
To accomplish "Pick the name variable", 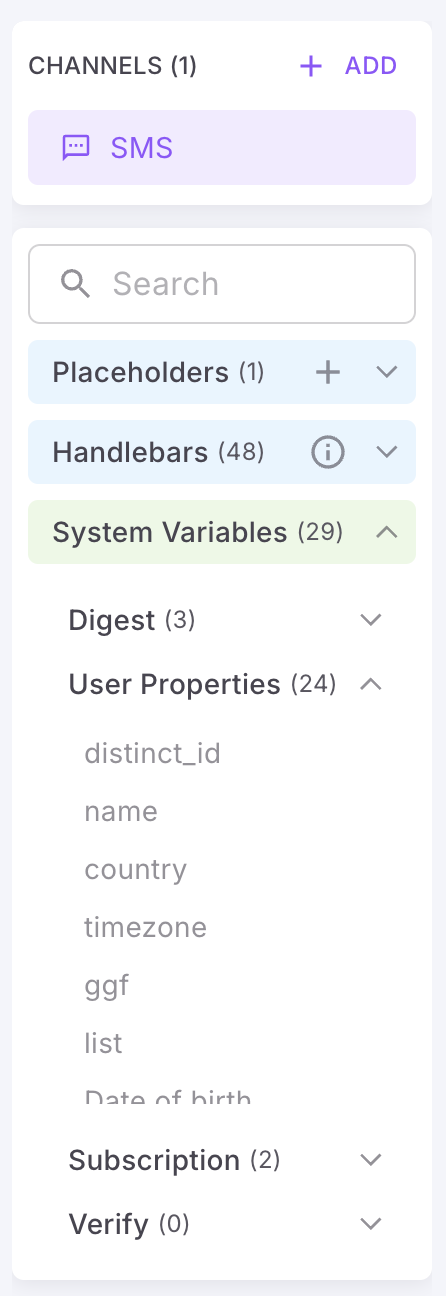I will click(121, 811).
